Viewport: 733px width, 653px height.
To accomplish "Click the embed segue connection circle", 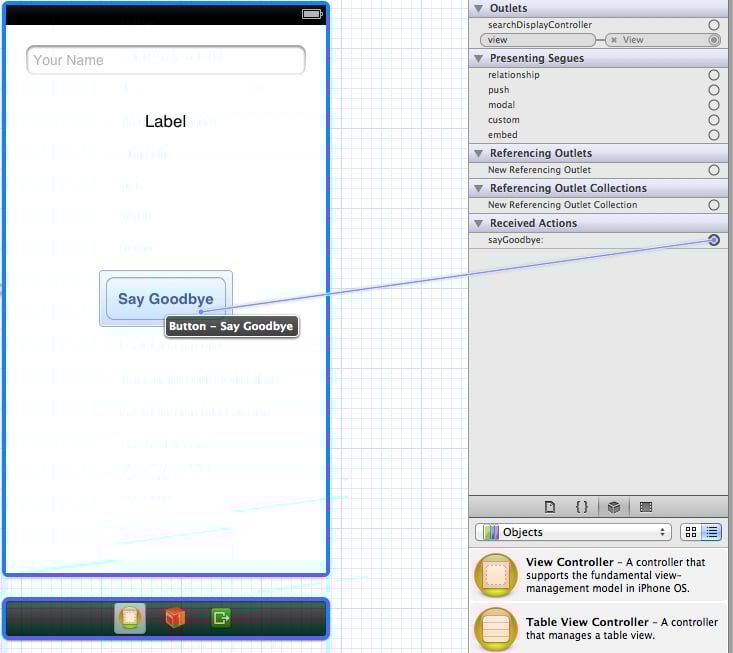I will click(x=713, y=135).
